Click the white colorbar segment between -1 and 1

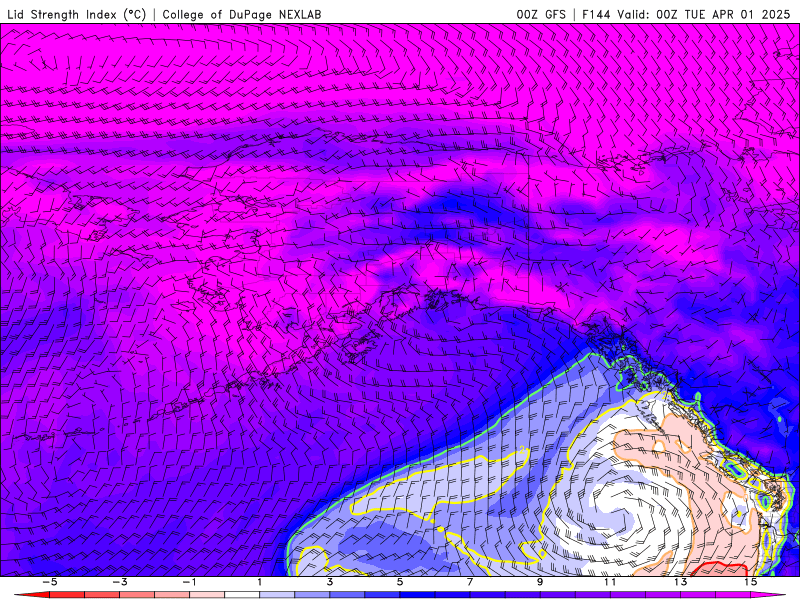242,595
